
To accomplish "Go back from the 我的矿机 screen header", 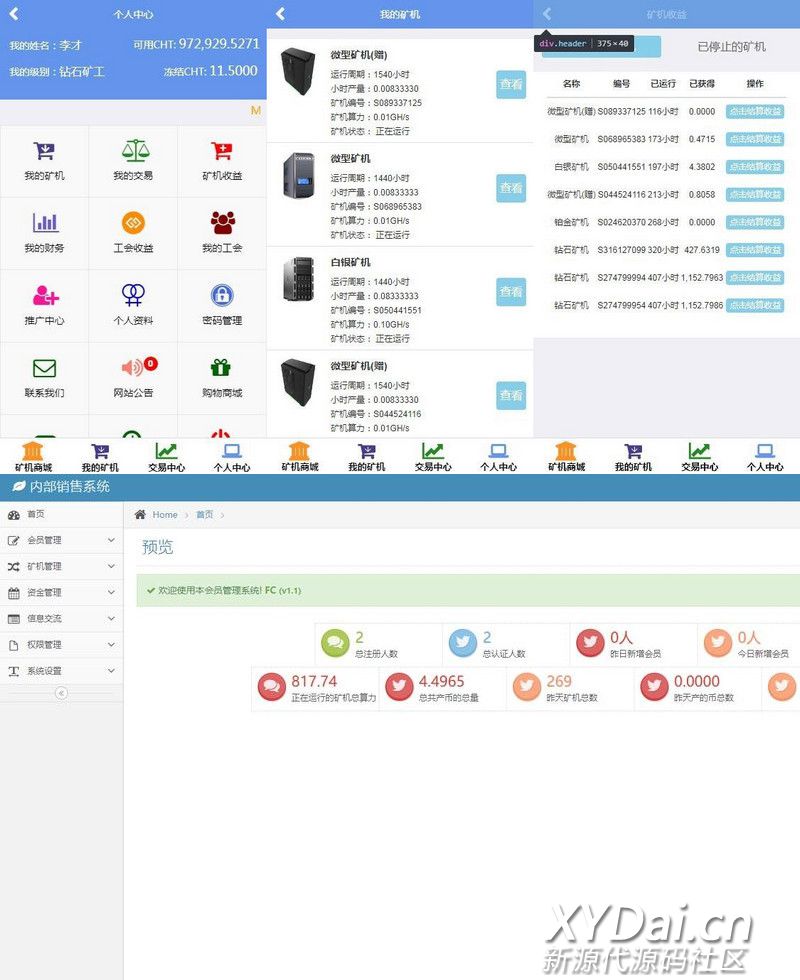I will tap(281, 14).
